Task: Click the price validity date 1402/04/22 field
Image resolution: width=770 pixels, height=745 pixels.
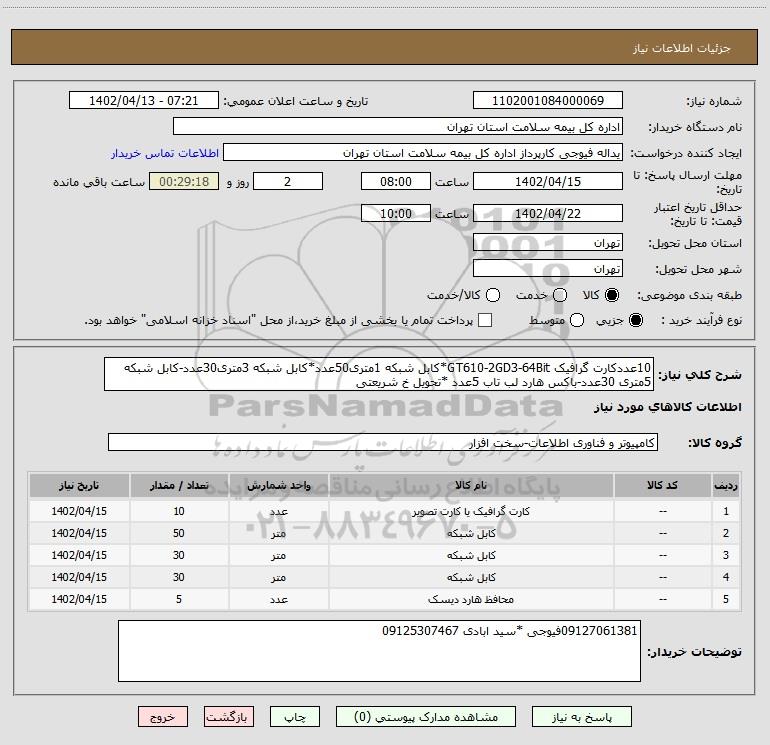Action: (548, 213)
